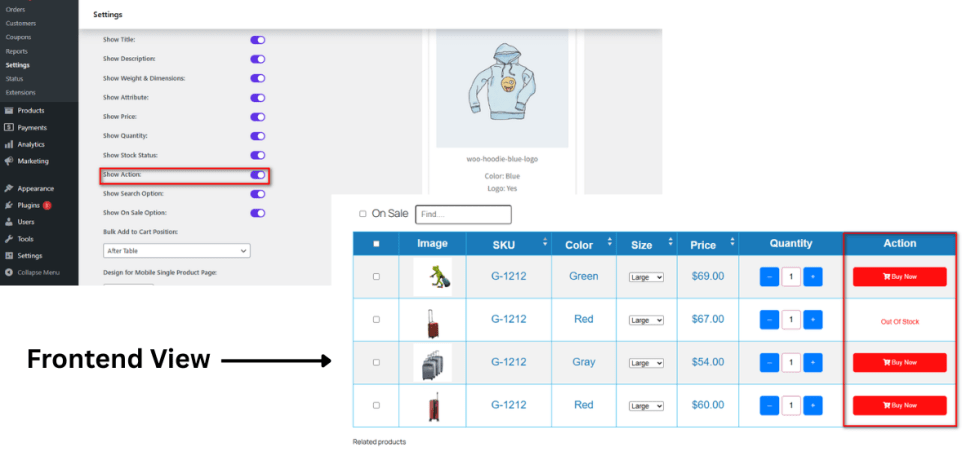Open Size dropdown in $67.00 row

(646, 320)
